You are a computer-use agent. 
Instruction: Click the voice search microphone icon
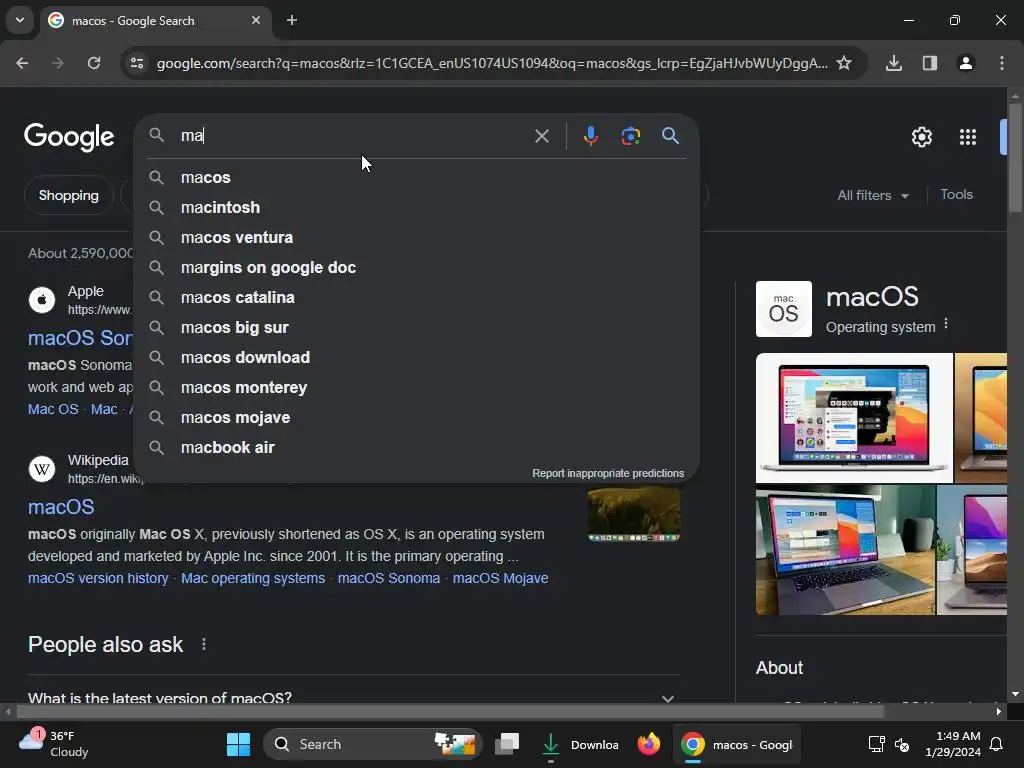click(590, 136)
